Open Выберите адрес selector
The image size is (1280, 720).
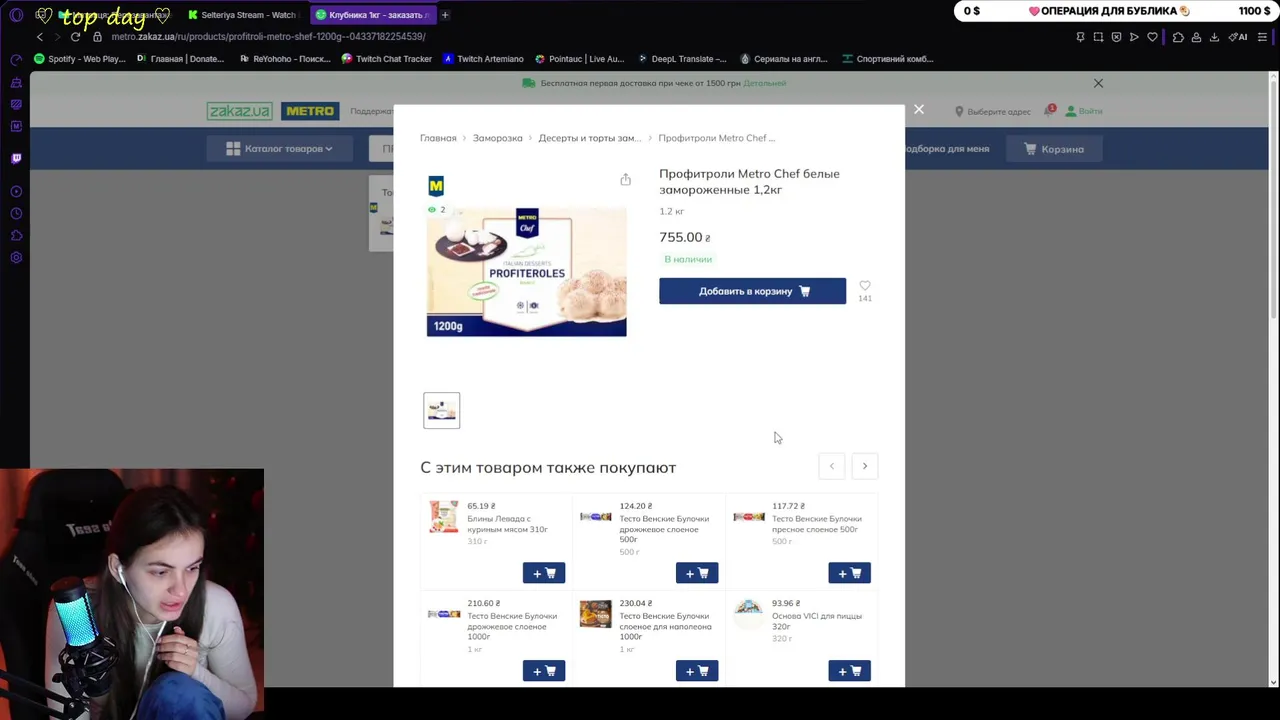click(x=992, y=111)
